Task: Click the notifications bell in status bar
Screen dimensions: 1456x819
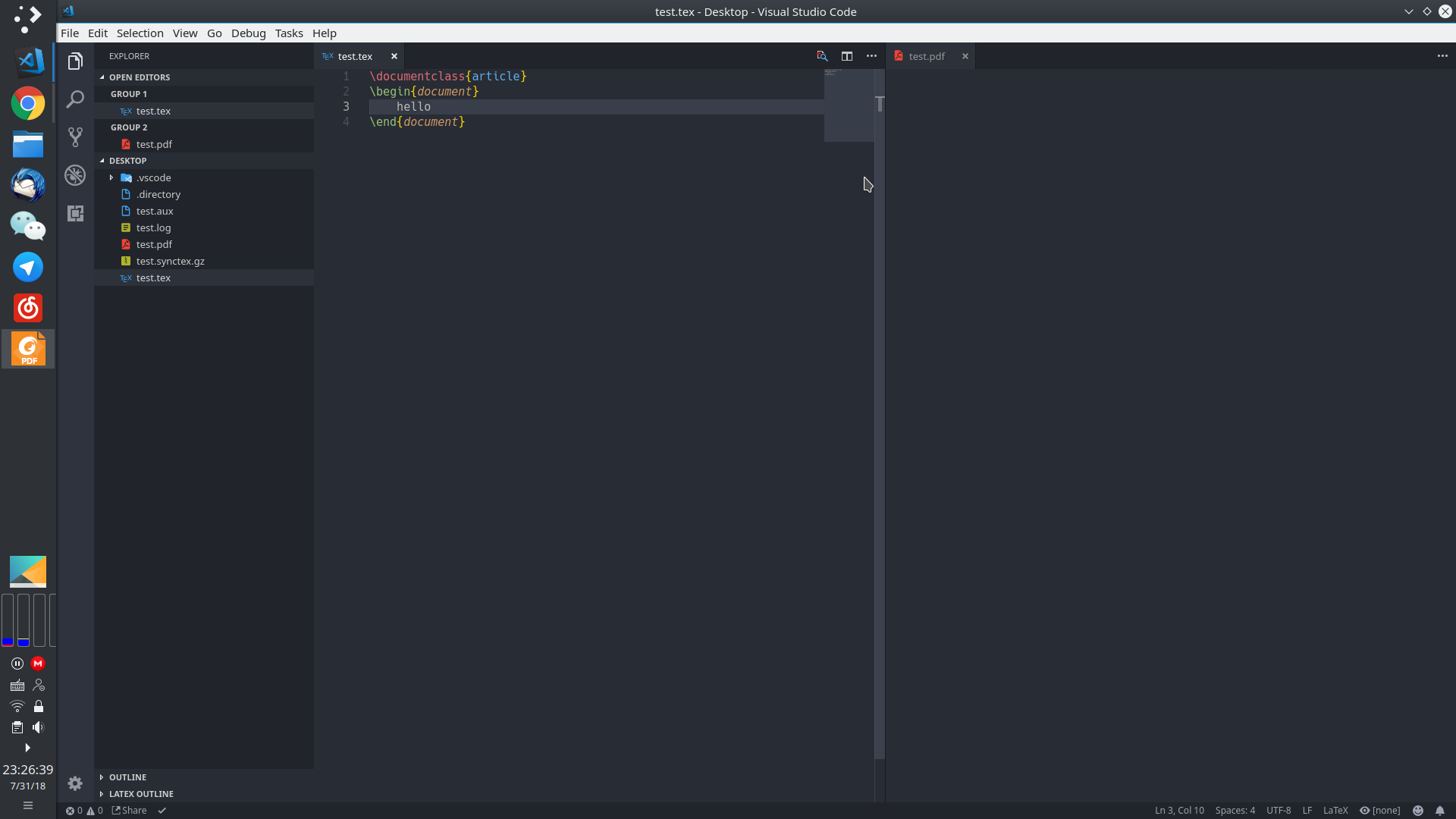Action: point(1440,810)
